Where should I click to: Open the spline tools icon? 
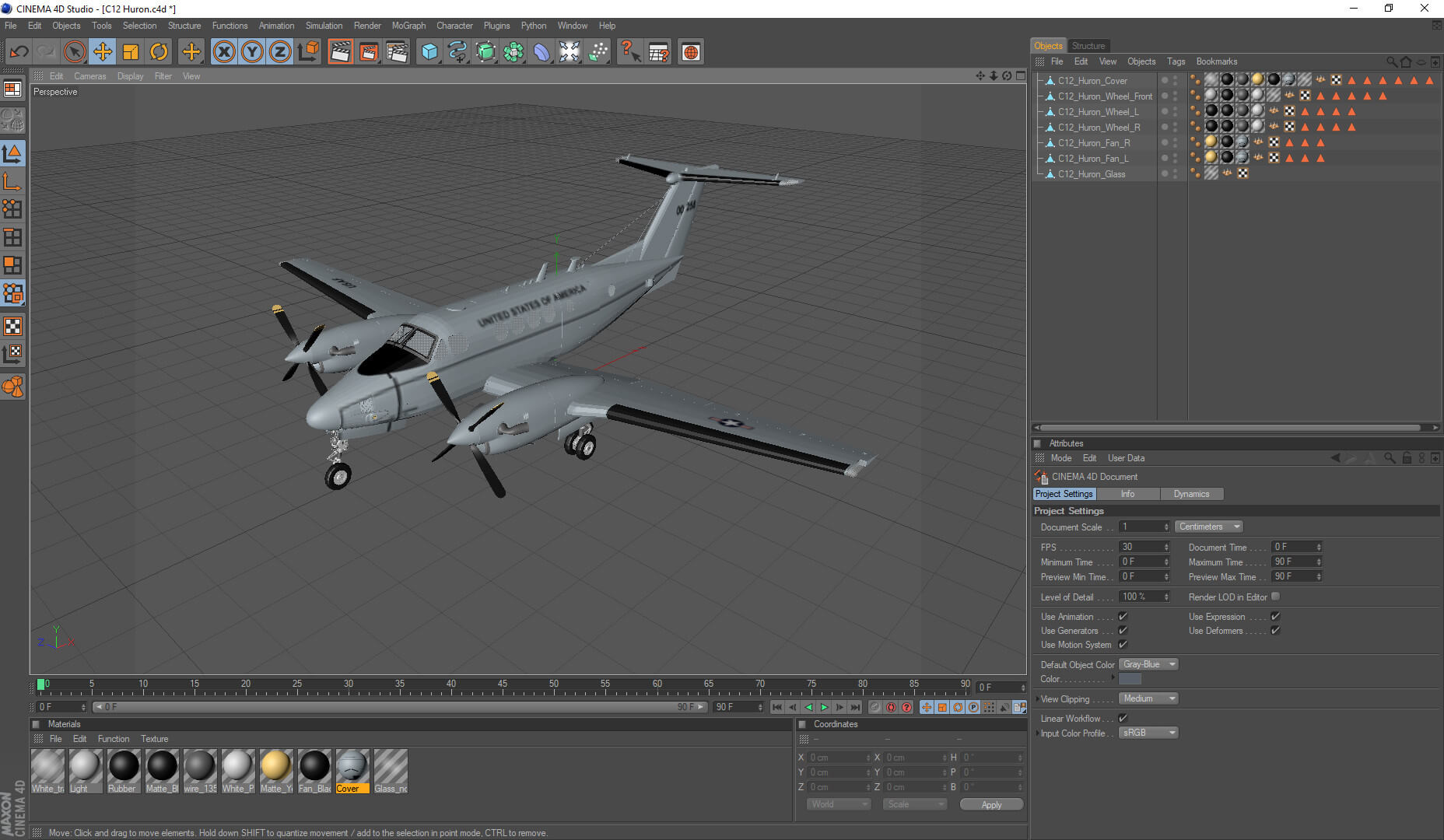(457, 52)
